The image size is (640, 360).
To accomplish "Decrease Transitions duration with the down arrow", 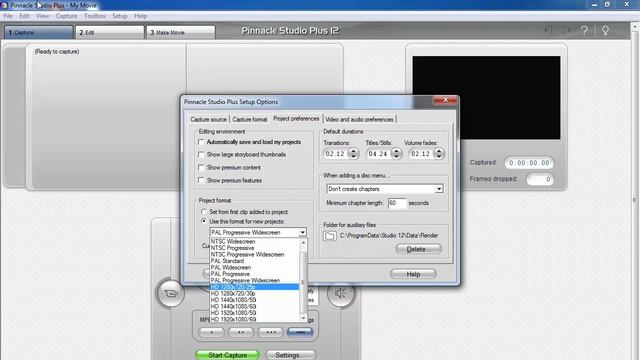I will tap(353, 157).
